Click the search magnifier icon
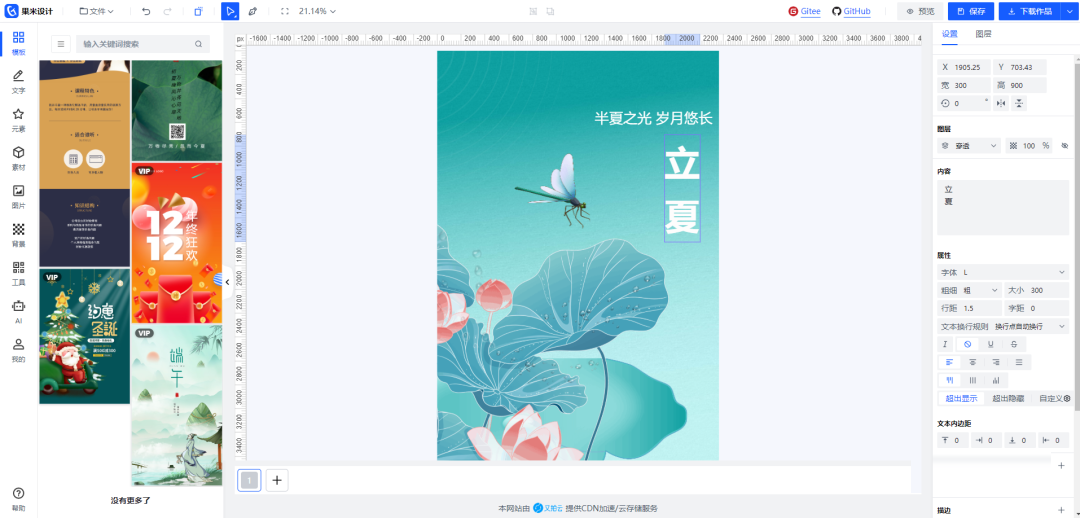 click(198, 43)
